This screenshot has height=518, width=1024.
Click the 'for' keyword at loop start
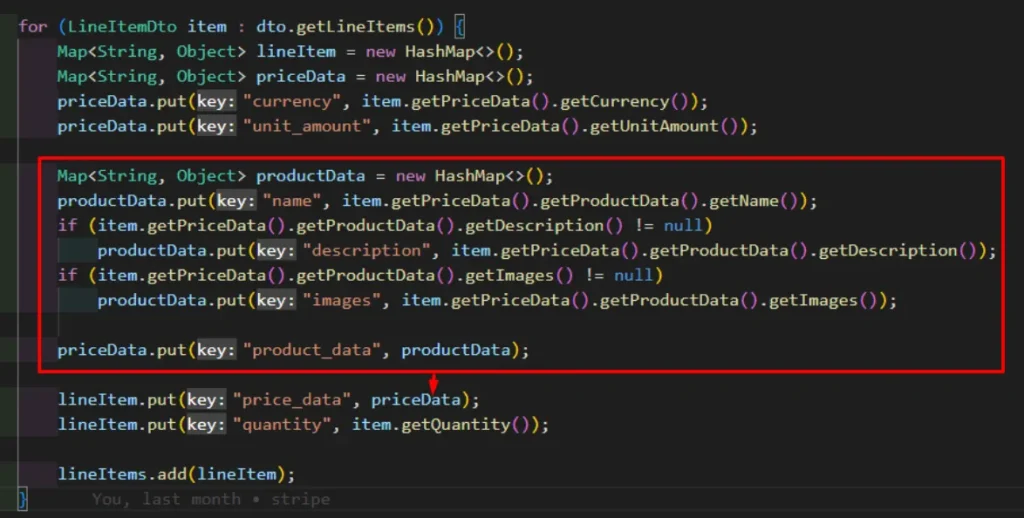click(32, 27)
